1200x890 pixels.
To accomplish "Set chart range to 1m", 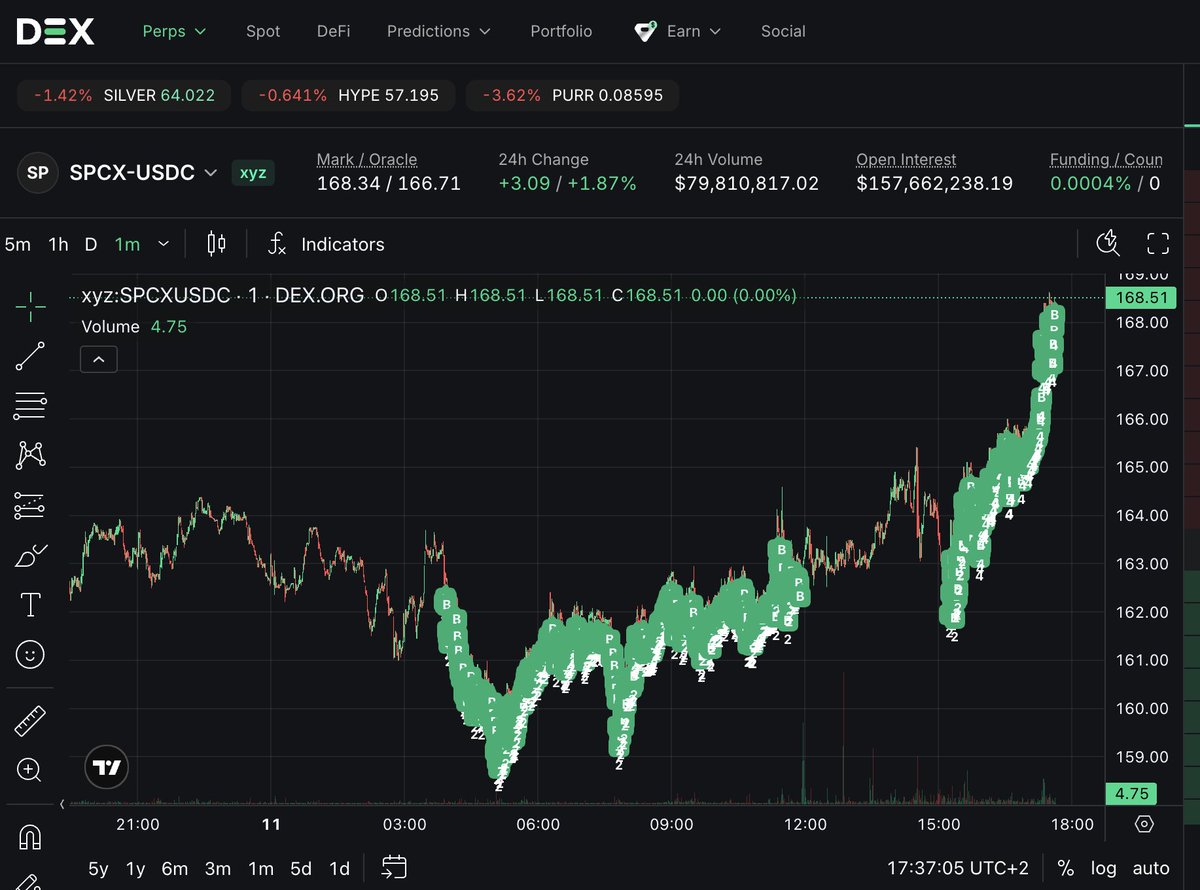I will pyautogui.click(x=261, y=868).
